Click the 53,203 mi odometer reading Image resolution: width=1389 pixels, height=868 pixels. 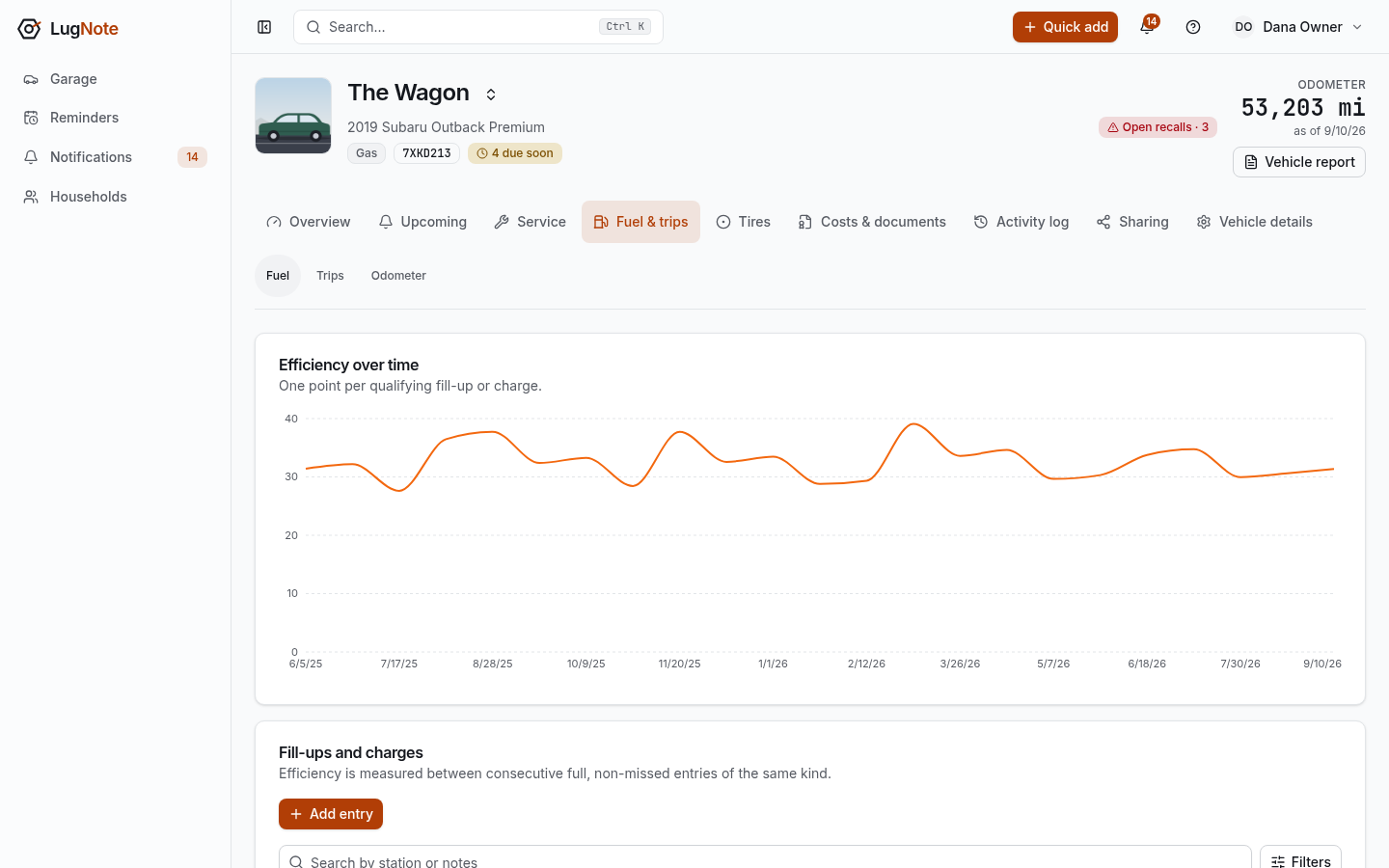[1303, 107]
